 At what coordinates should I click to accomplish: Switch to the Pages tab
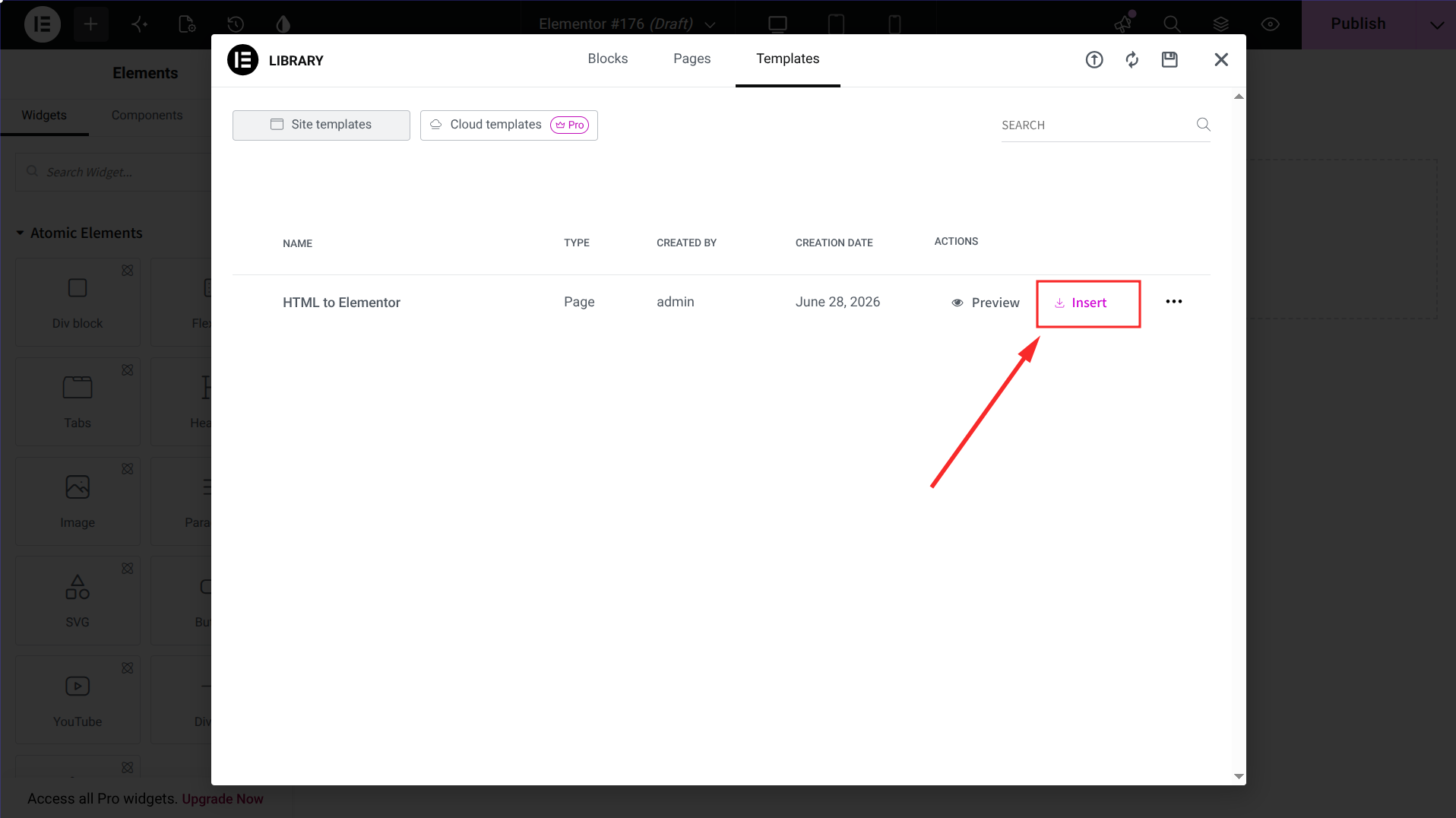click(x=692, y=59)
